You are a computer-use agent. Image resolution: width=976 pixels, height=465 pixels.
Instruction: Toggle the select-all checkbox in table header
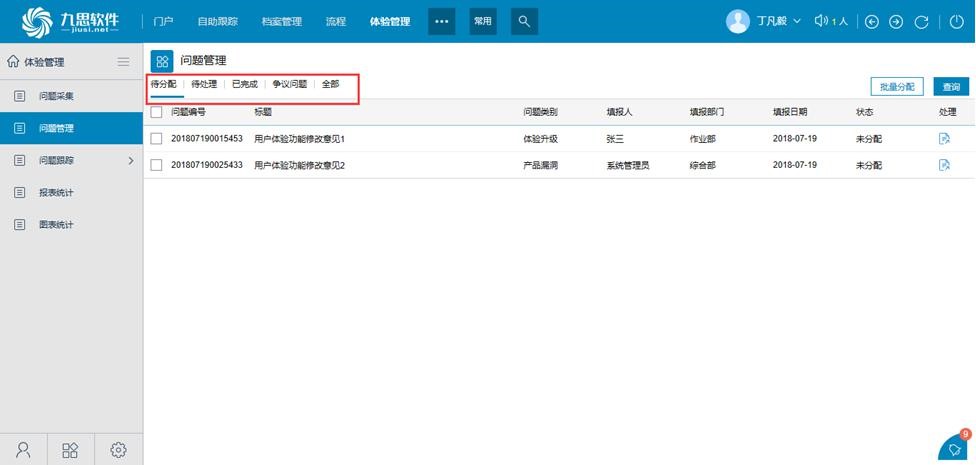coord(156,113)
